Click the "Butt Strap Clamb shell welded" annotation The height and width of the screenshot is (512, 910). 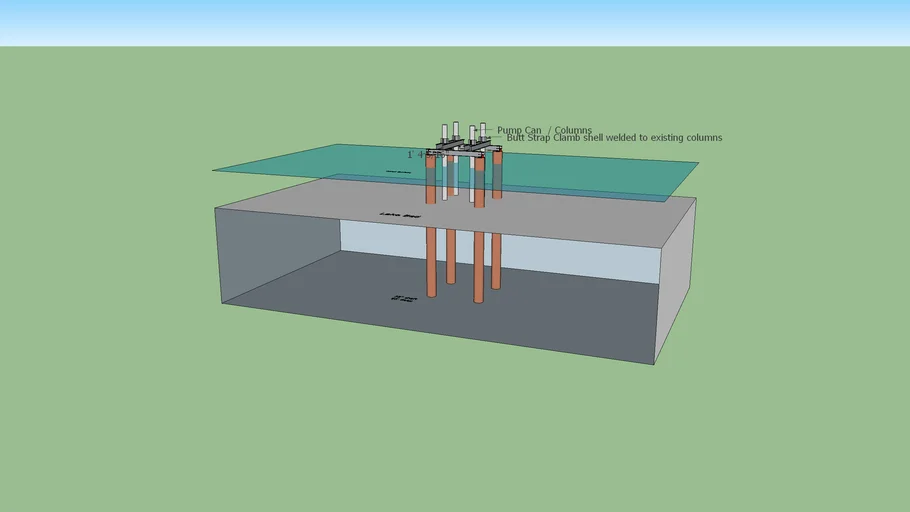point(614,138)
